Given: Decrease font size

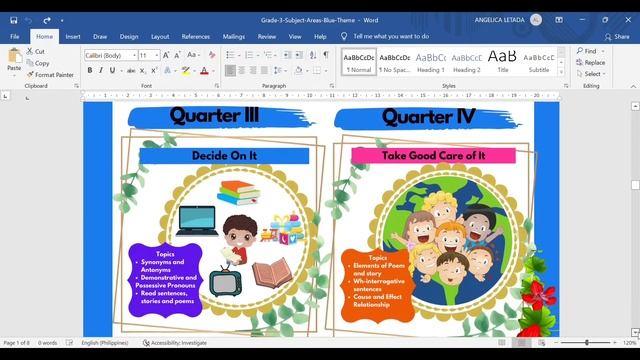Looking at the screenshot, I should click(178, 55).
